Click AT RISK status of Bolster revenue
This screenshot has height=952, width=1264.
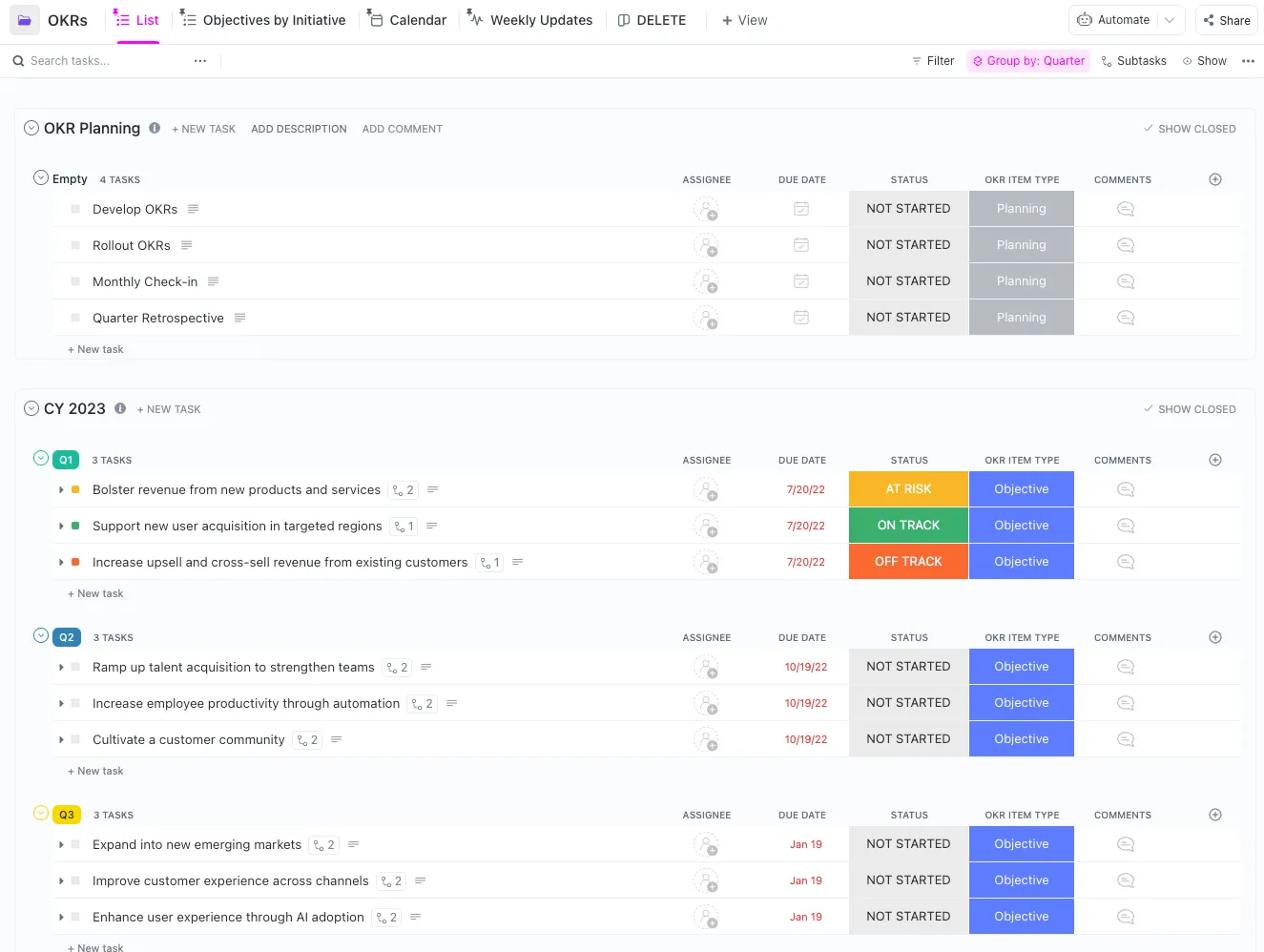[x=908, y=489]
